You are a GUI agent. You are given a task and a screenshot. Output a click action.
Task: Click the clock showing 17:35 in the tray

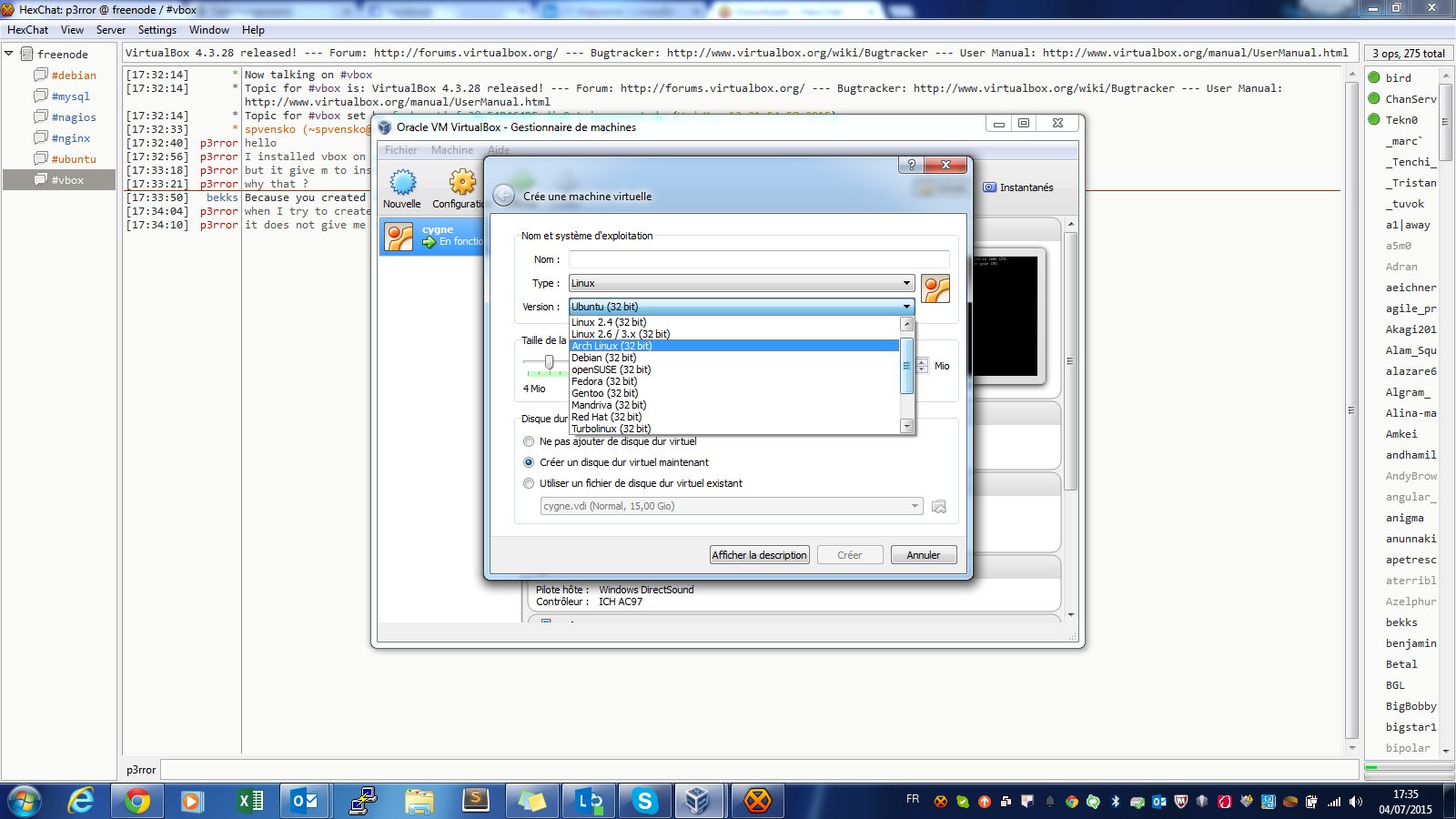tap(1405, 794)
